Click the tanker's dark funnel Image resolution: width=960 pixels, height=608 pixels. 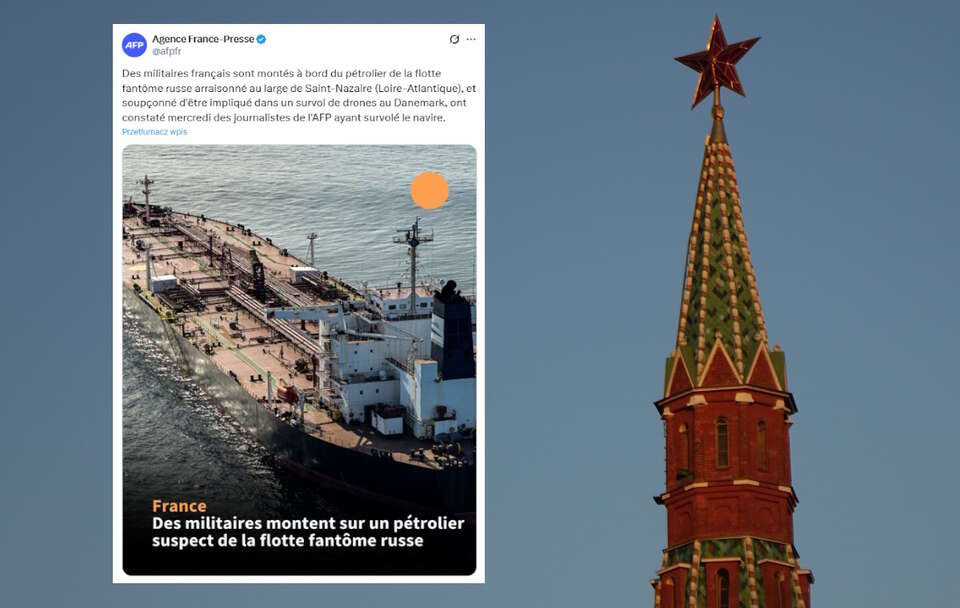tap(452, 331)
